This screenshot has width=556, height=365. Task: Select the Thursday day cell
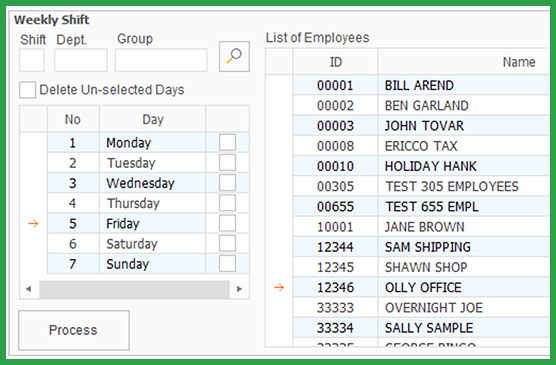(x=152, y=203)
